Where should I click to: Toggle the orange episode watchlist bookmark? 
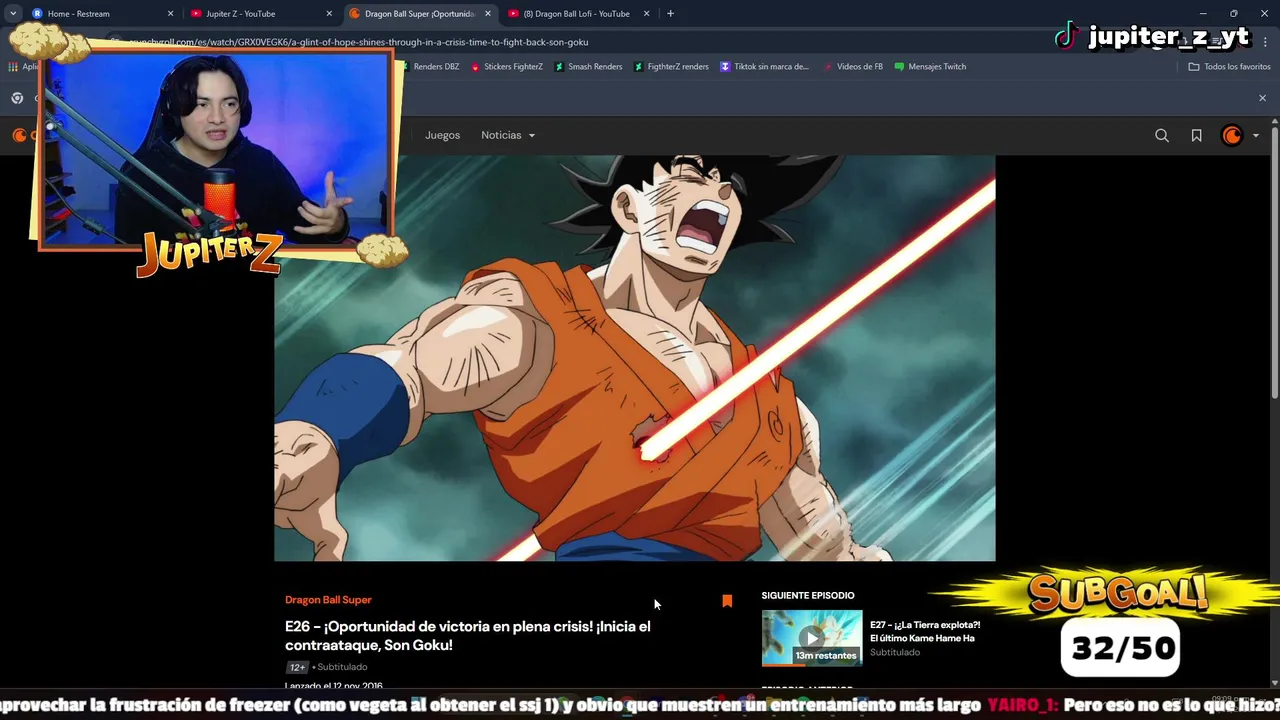pyautogui.click(x=727, y=601)
